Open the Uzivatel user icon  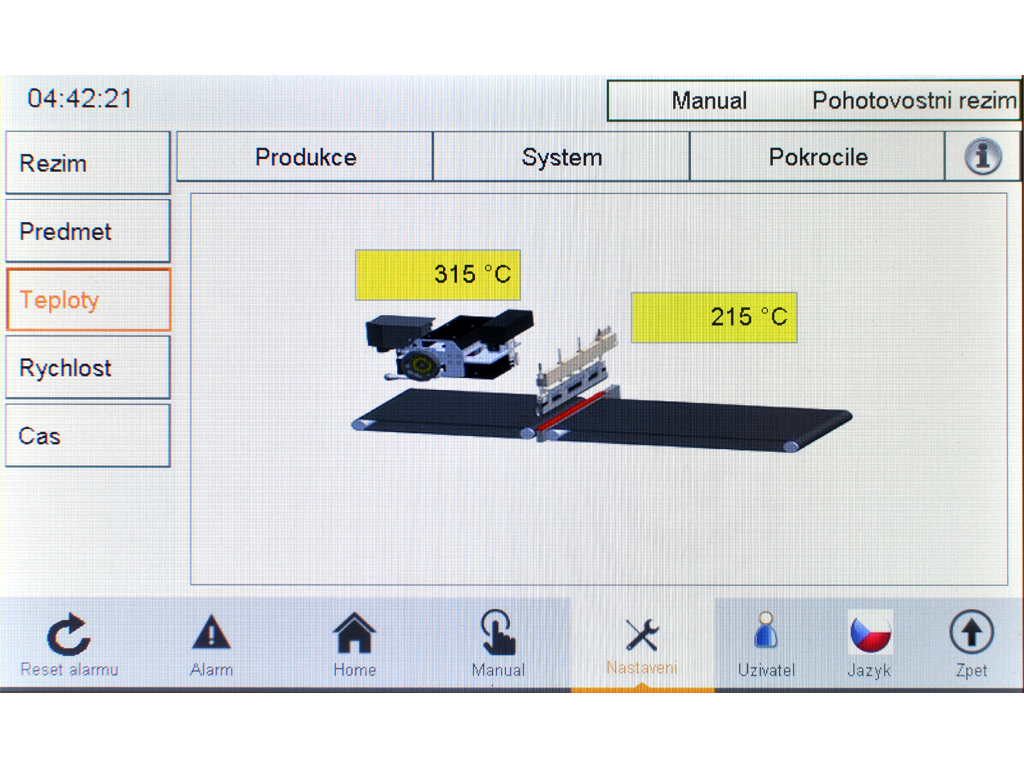[766, 634]
